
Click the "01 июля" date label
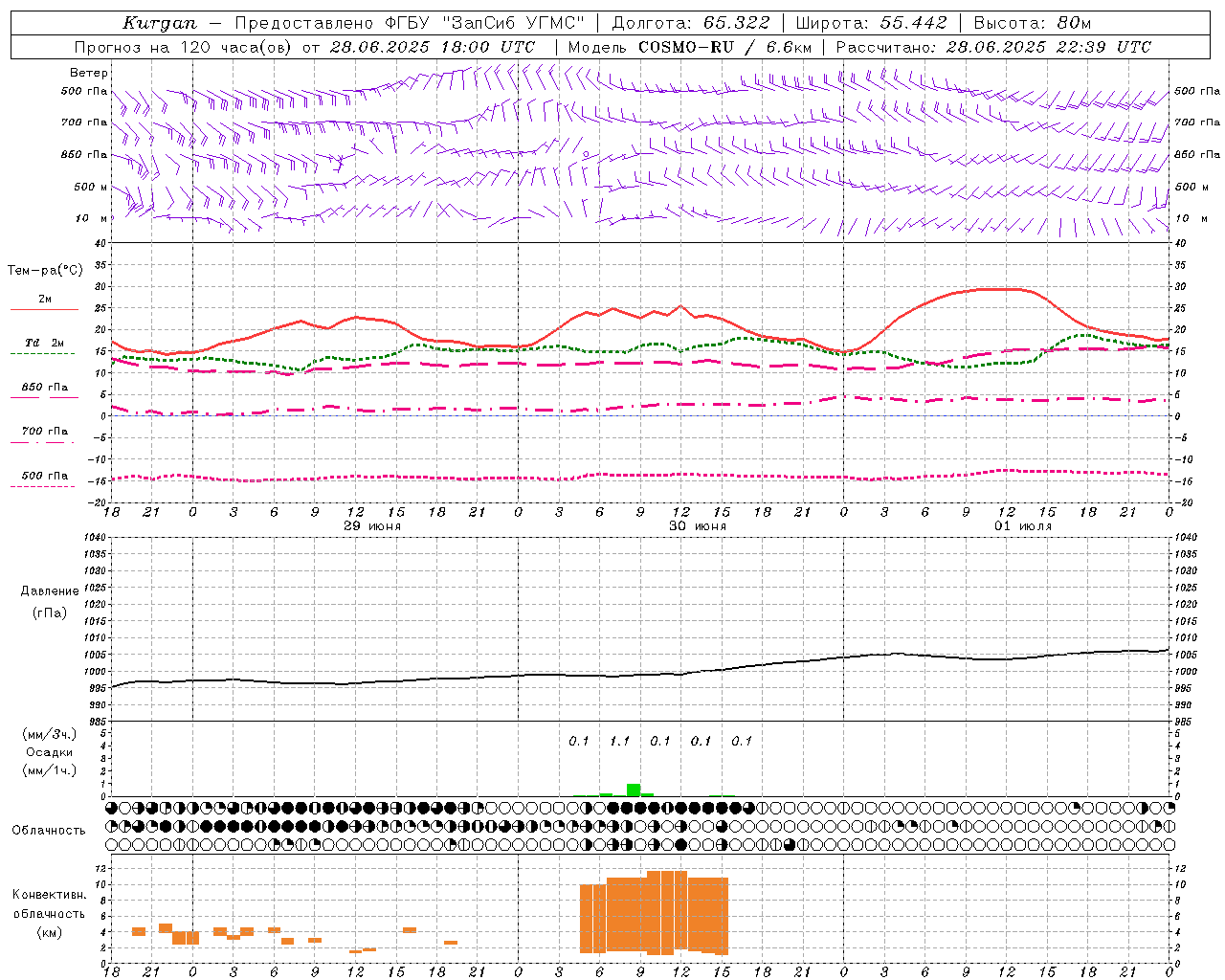point(1023,526)
